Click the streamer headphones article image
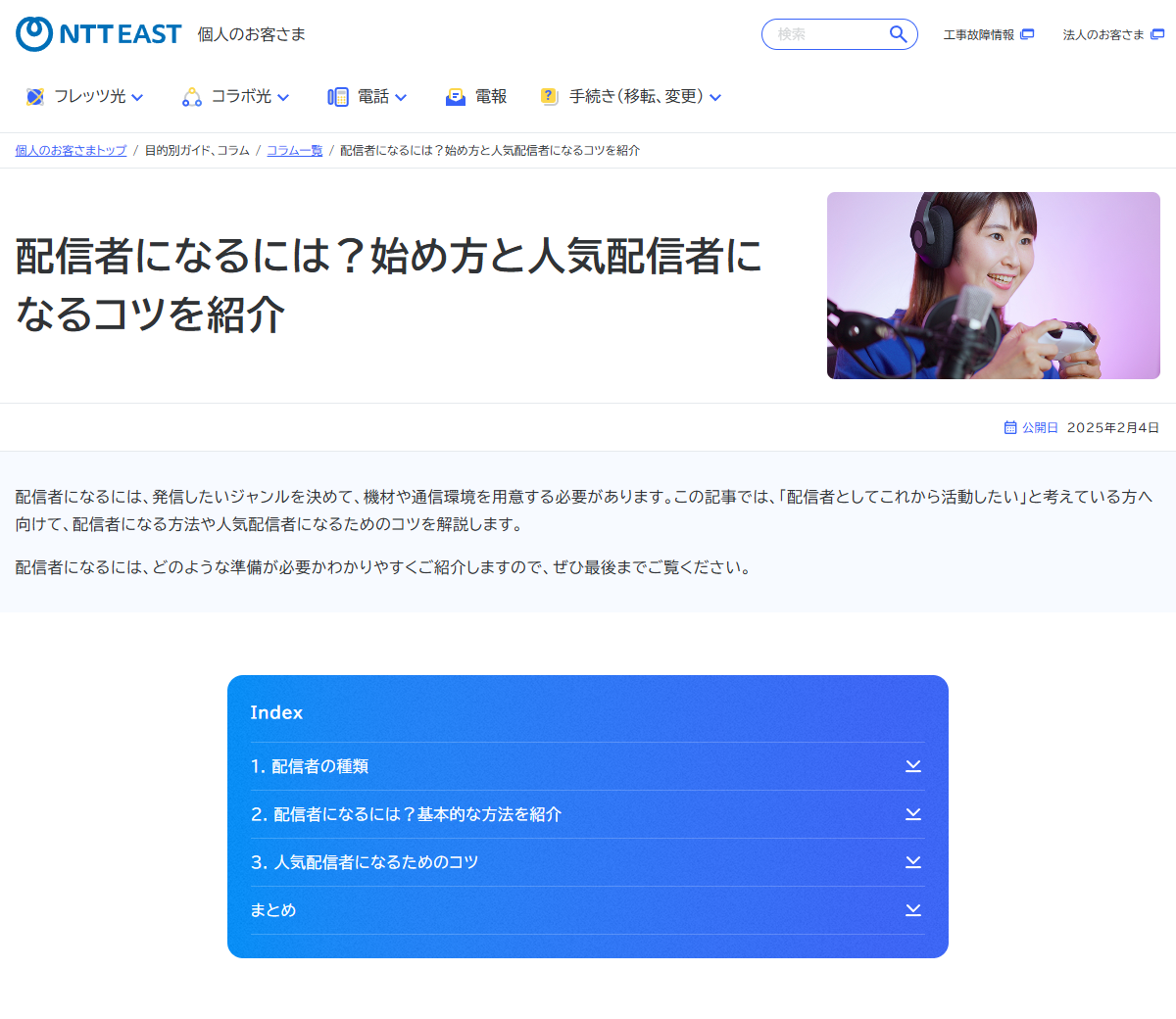Viewport: 1176px width, 1019px height. point(993,285)
